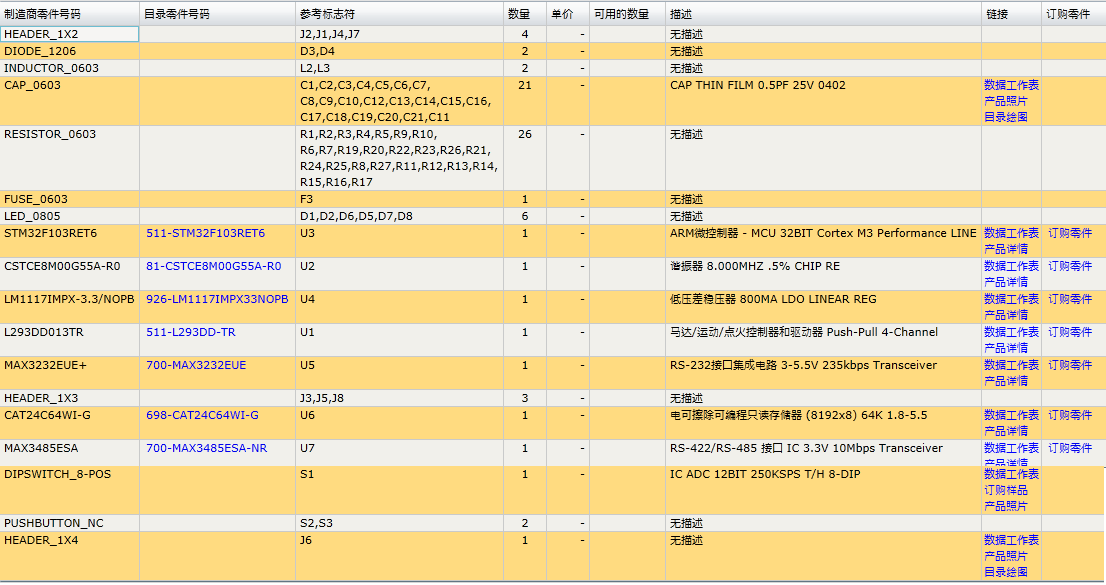This screenshot has height=585, width=1106.
Task: Open 产品照片 link in DIPSWITCH_8-POS row
Action: pos(1006,507)
